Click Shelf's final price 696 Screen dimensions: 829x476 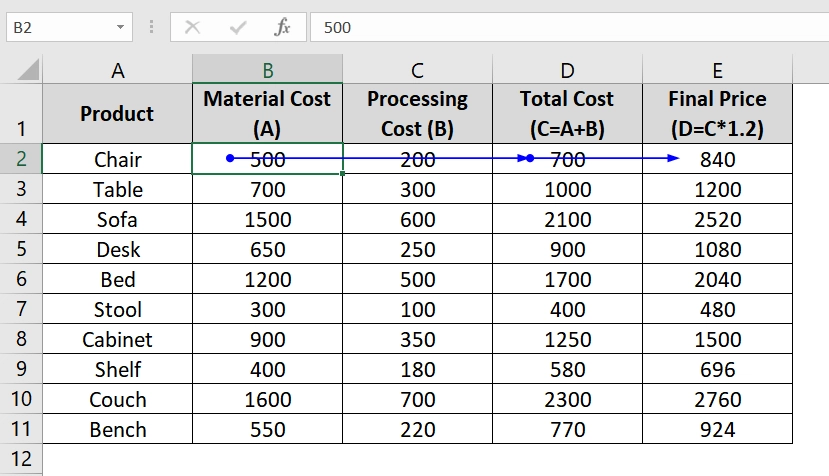[x=717, y=369]
